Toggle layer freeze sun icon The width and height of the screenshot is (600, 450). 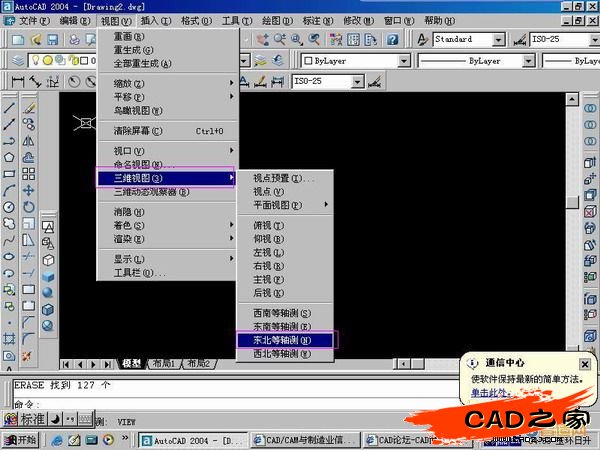[48, 61]
